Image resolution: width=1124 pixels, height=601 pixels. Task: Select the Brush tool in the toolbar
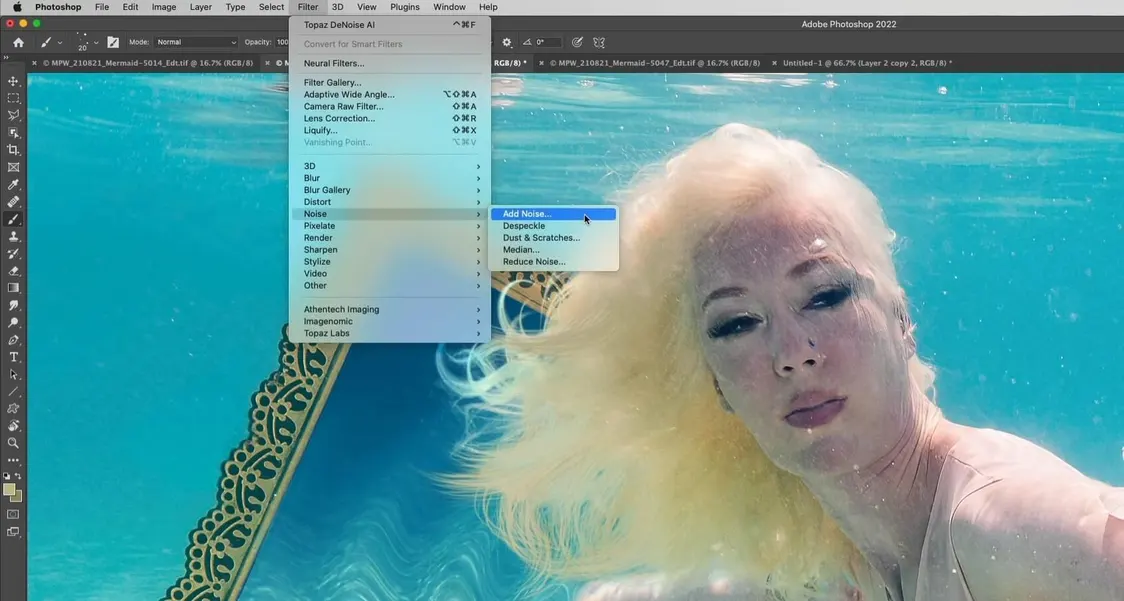point(13,219)
